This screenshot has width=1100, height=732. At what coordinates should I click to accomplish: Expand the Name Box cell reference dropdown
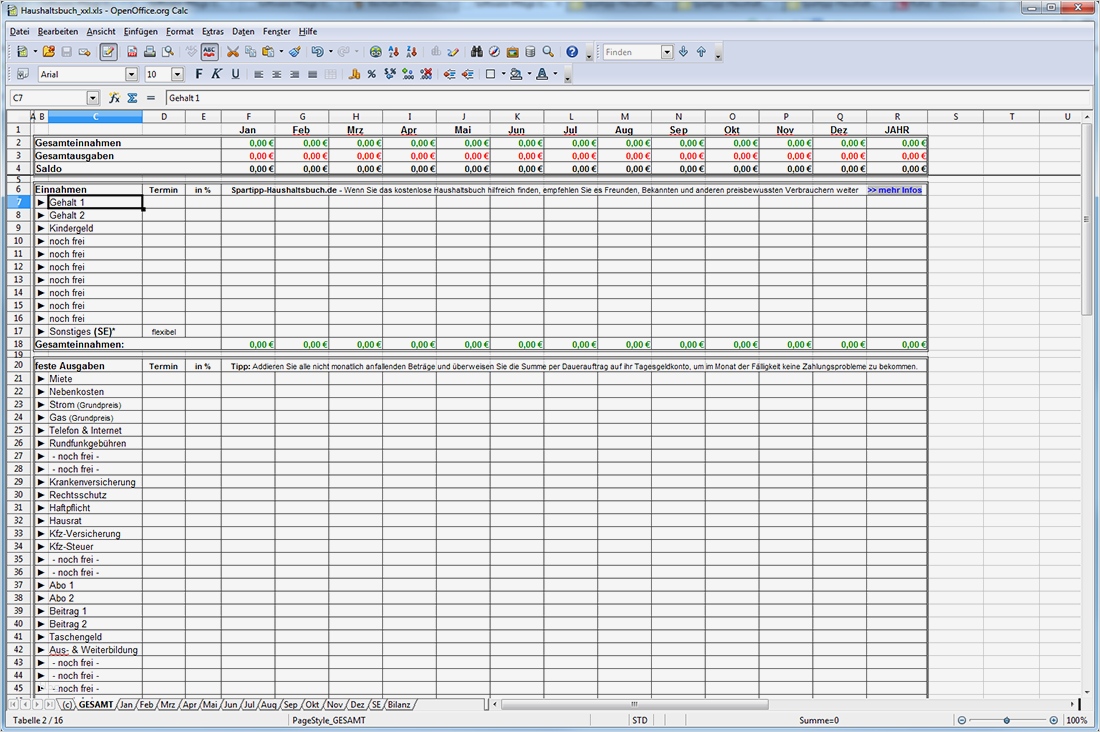click(93, 98)
